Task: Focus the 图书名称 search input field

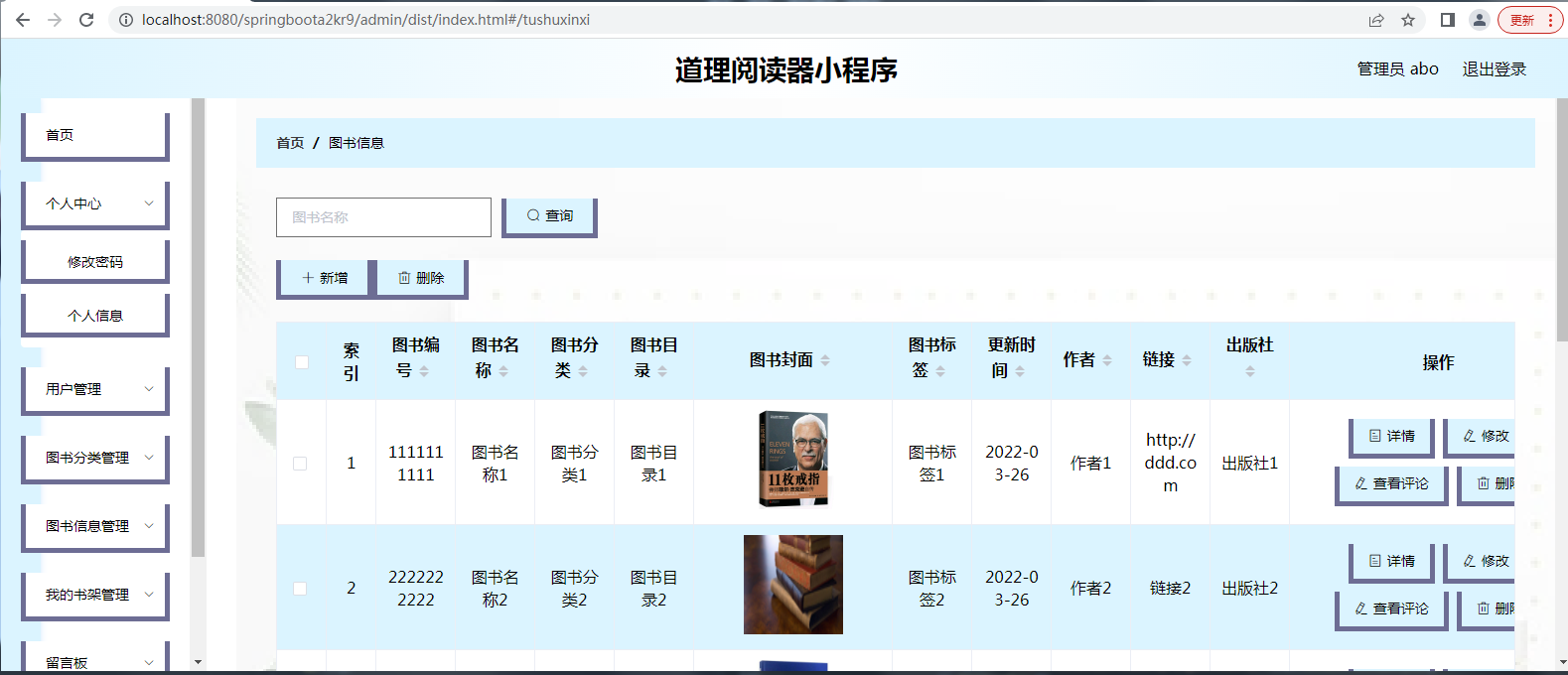Action: tap(383, 217)
